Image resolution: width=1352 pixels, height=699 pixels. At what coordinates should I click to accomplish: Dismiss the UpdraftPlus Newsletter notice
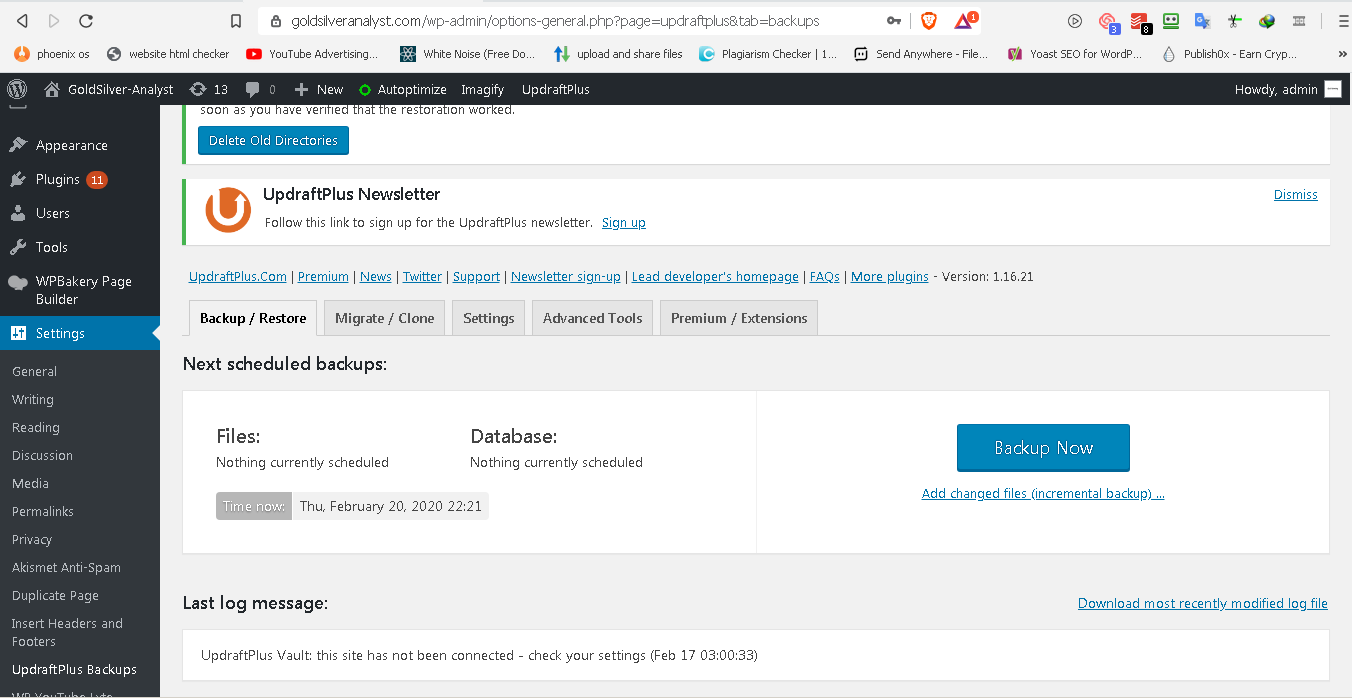click(x=1296, y=194)
